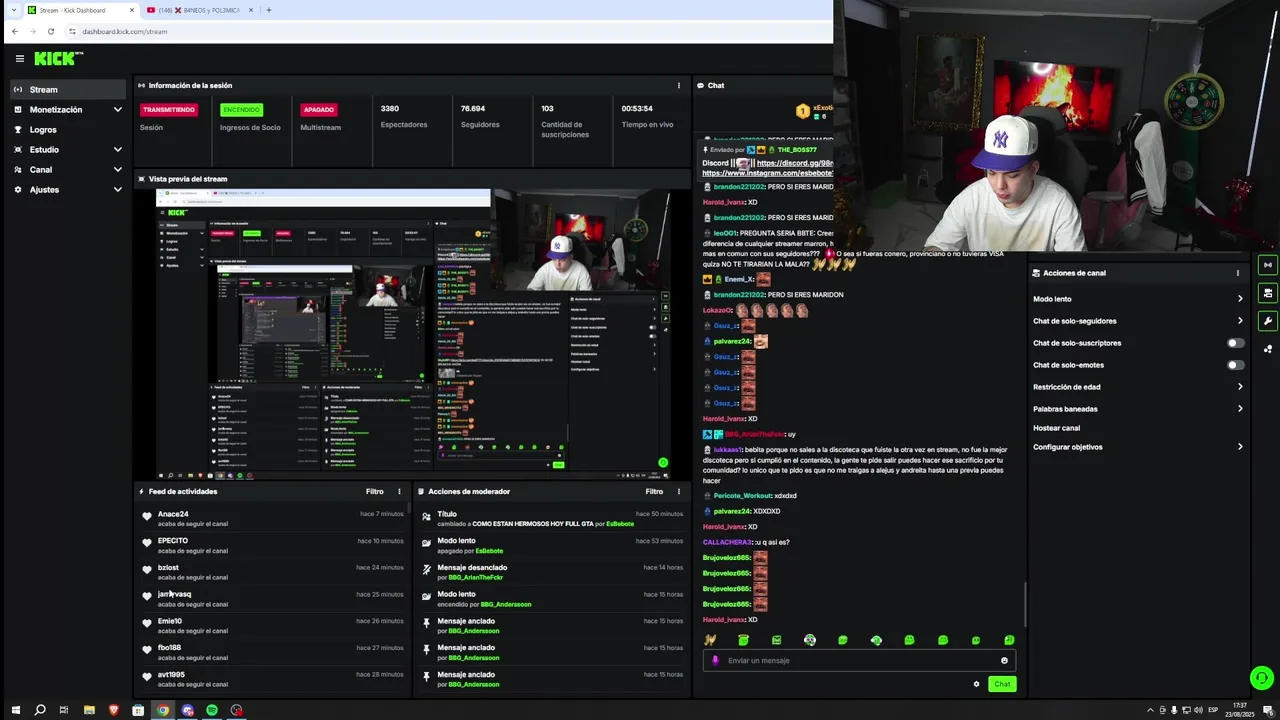Viewport: 1280px width, 720px height.
Task: Switch to the YouTube browser tab
Action: coord(199,10)
